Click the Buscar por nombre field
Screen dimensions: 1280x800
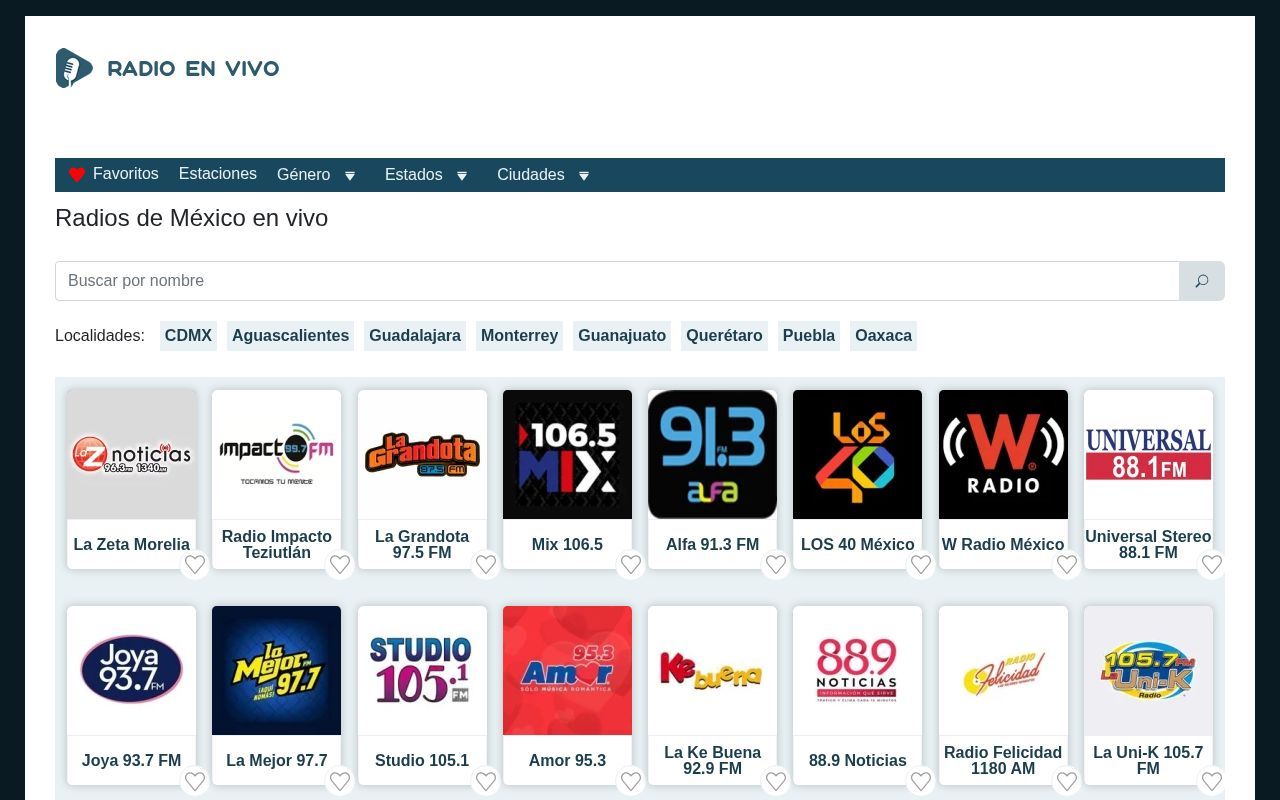click(617, 281)
